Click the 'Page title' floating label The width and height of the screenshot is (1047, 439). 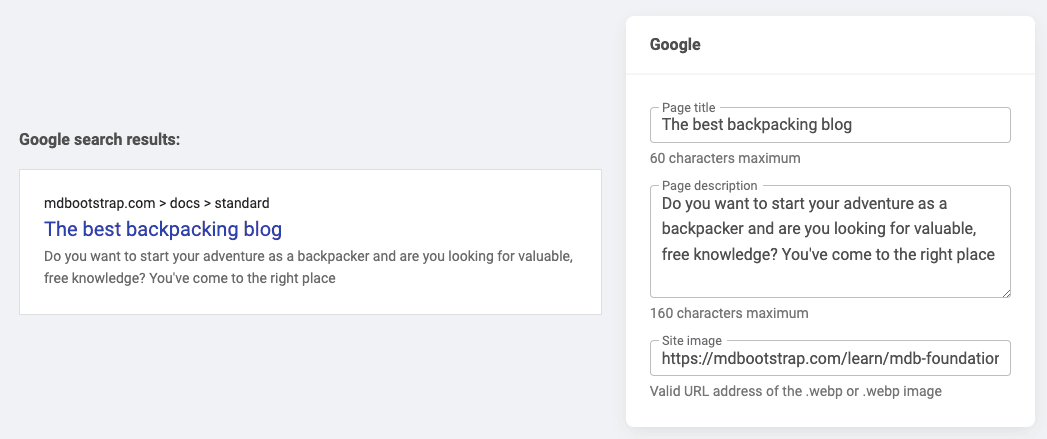point(689,107)
